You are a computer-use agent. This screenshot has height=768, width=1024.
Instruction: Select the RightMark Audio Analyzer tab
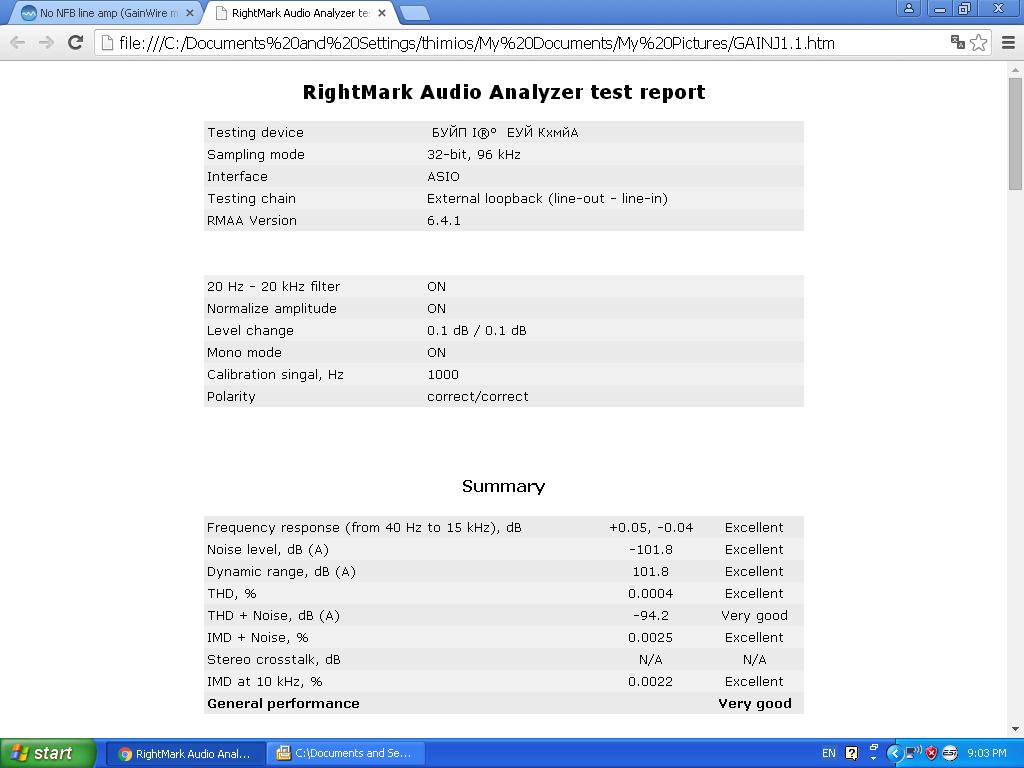tap(299, 13)
